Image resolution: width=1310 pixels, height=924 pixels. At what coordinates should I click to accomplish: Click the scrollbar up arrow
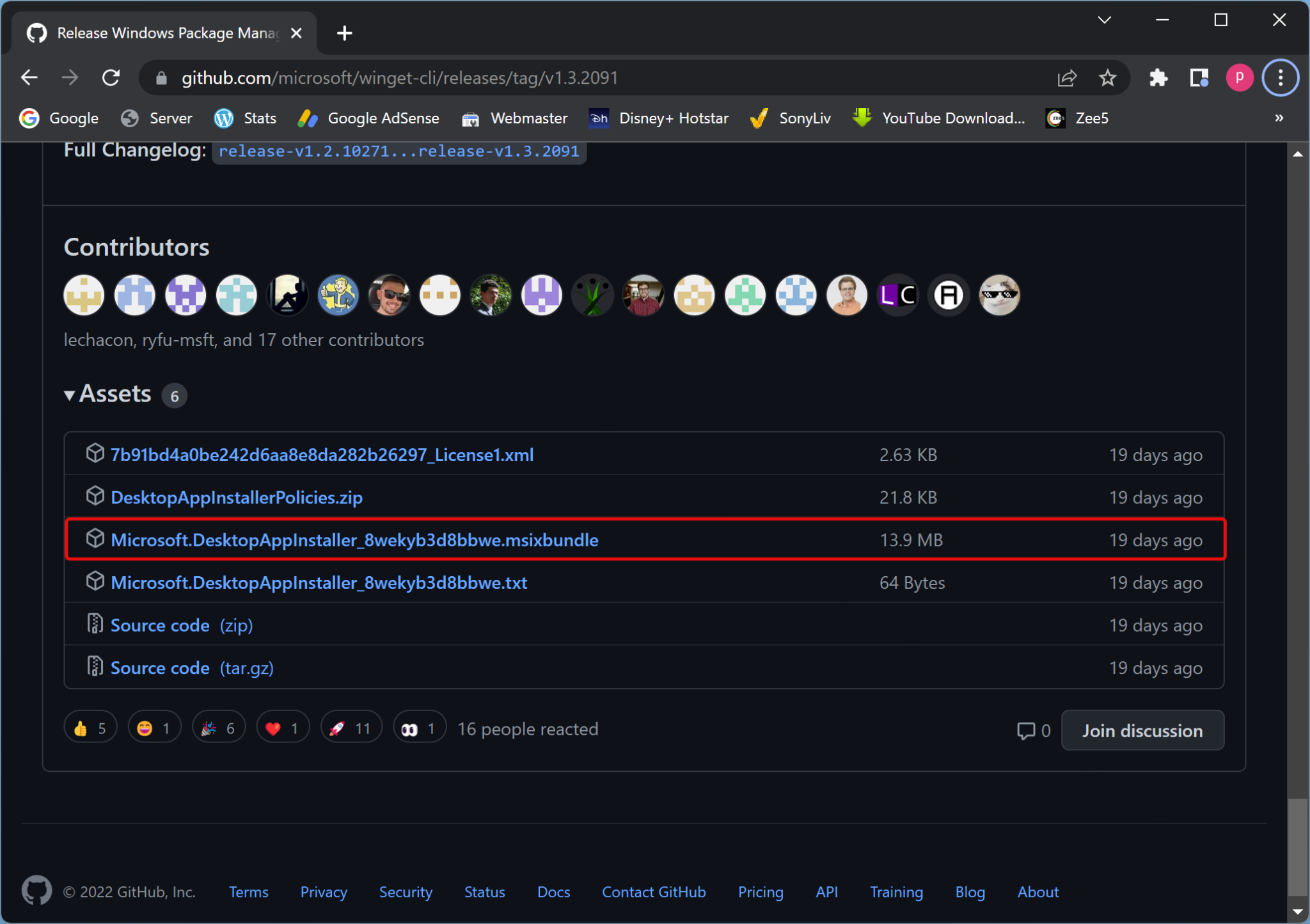click(x=1297, y=154)
